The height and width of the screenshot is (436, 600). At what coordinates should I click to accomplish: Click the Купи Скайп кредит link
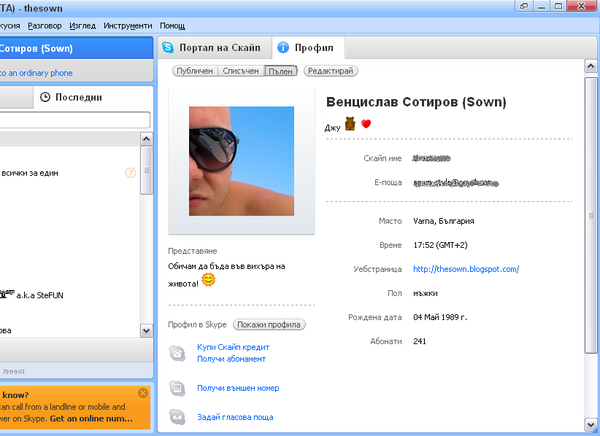coord(233,347)
